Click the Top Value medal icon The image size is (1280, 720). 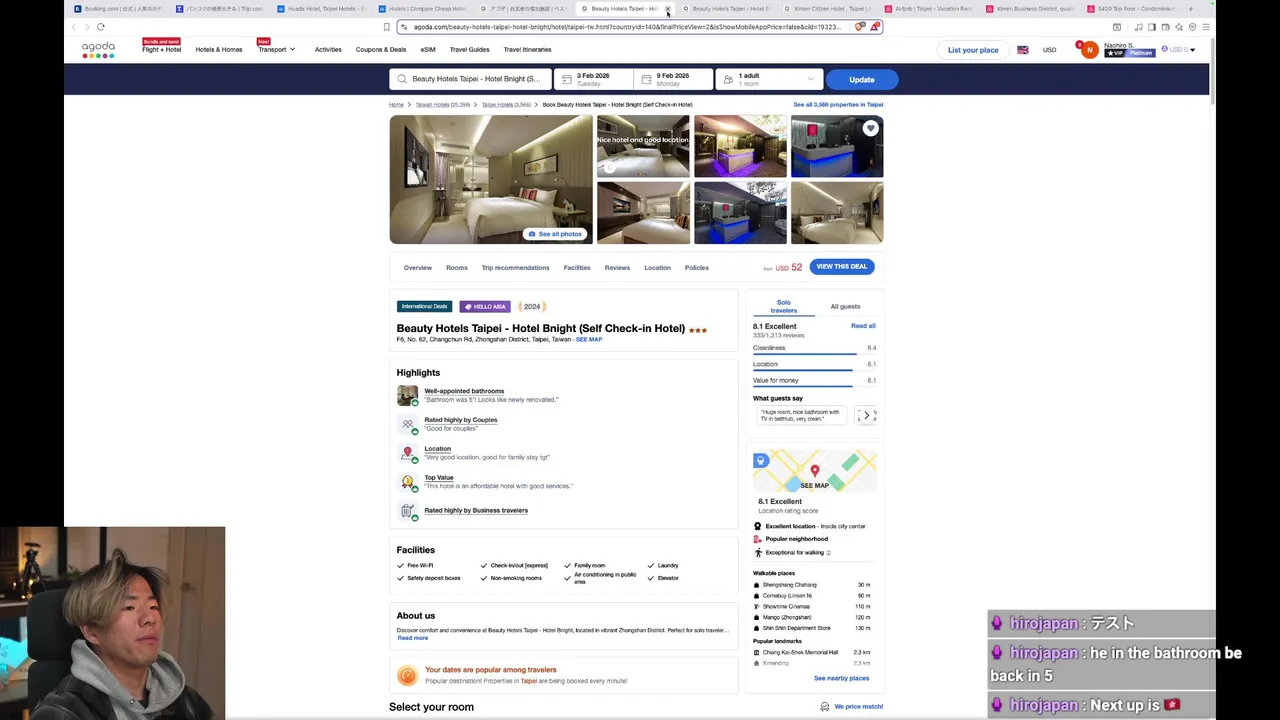(407, 482)
